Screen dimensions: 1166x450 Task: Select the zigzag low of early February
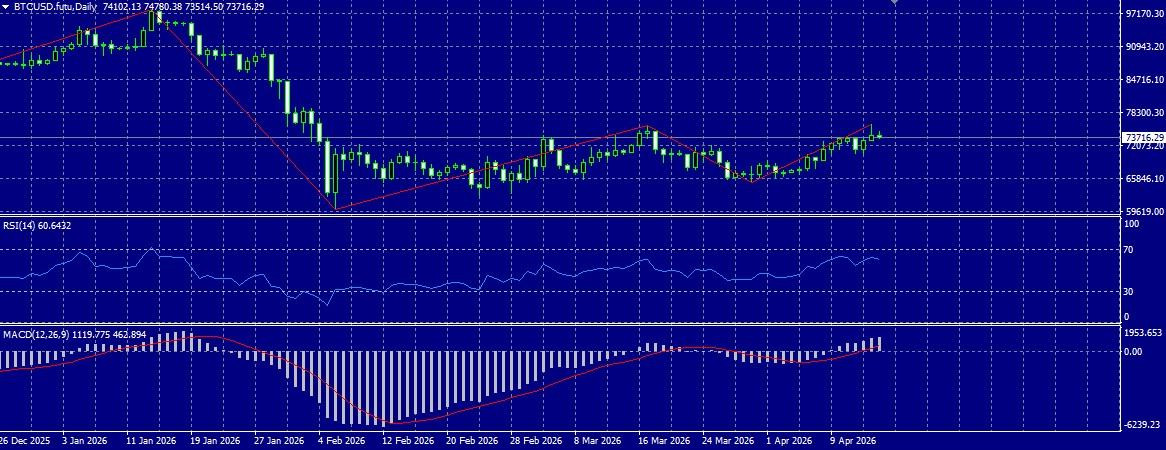(x=336, y=209)
